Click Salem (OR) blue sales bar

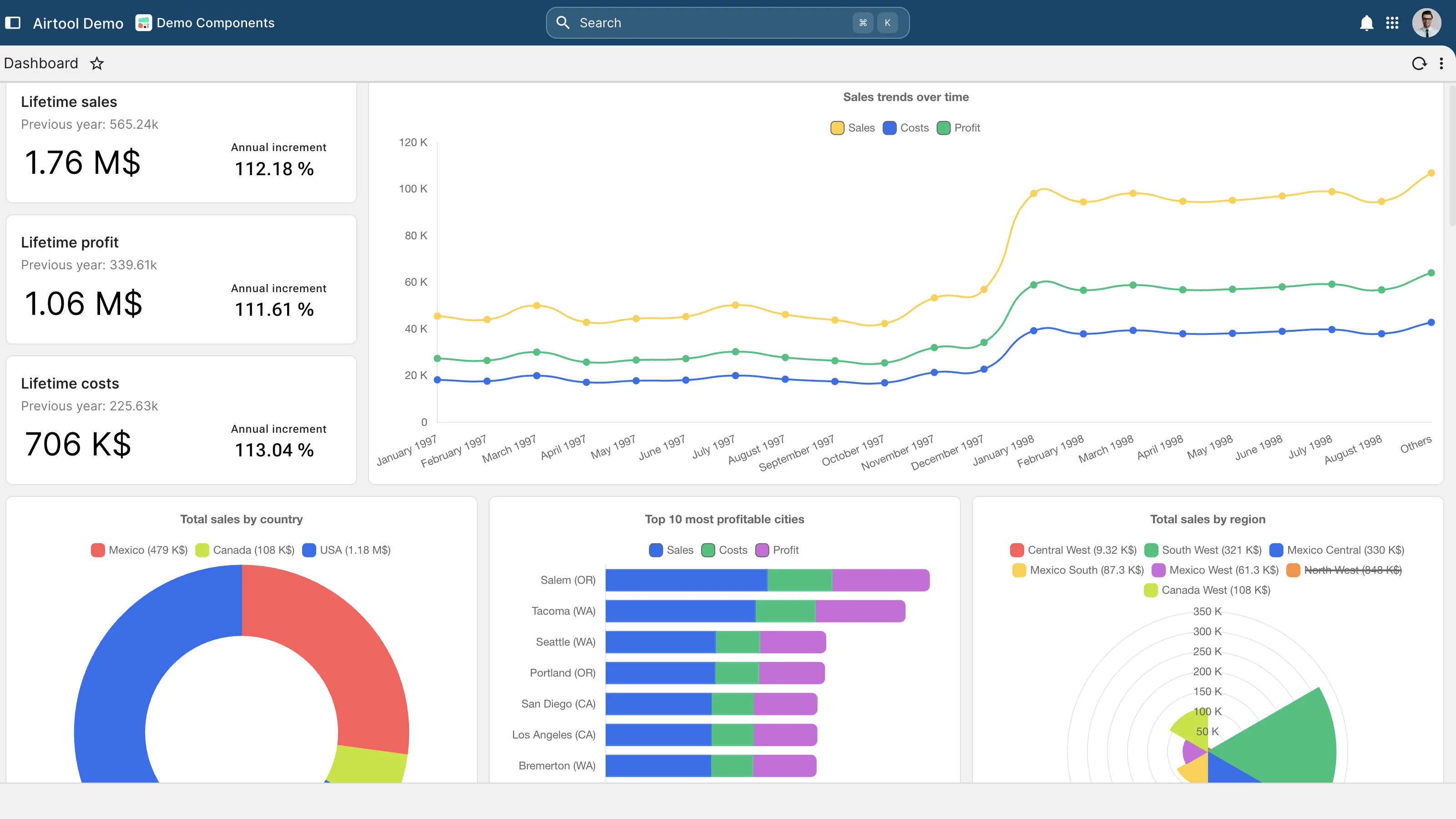point(686,580)
